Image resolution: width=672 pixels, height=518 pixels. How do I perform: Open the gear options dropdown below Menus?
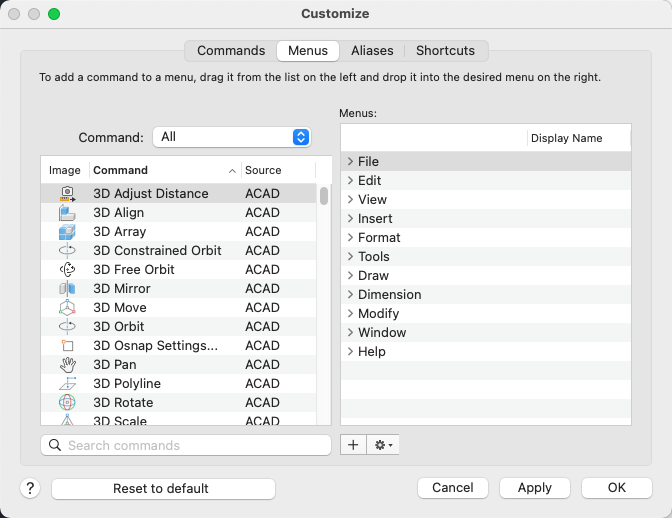tap(383, 445)
